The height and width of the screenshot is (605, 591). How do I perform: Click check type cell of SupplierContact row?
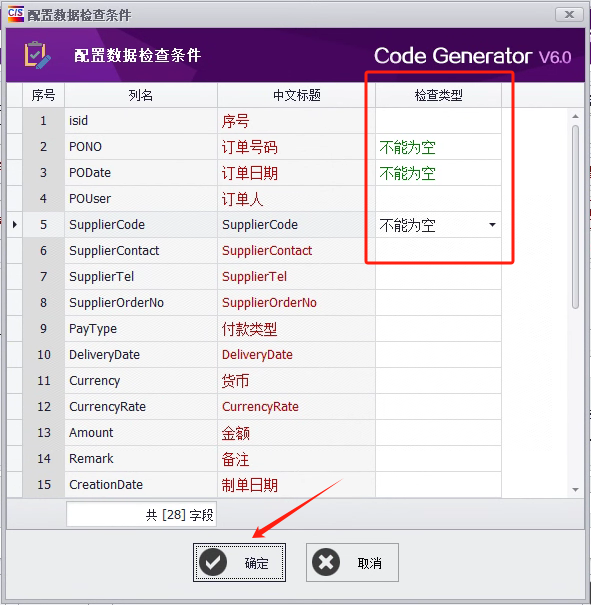pos(438,251)
